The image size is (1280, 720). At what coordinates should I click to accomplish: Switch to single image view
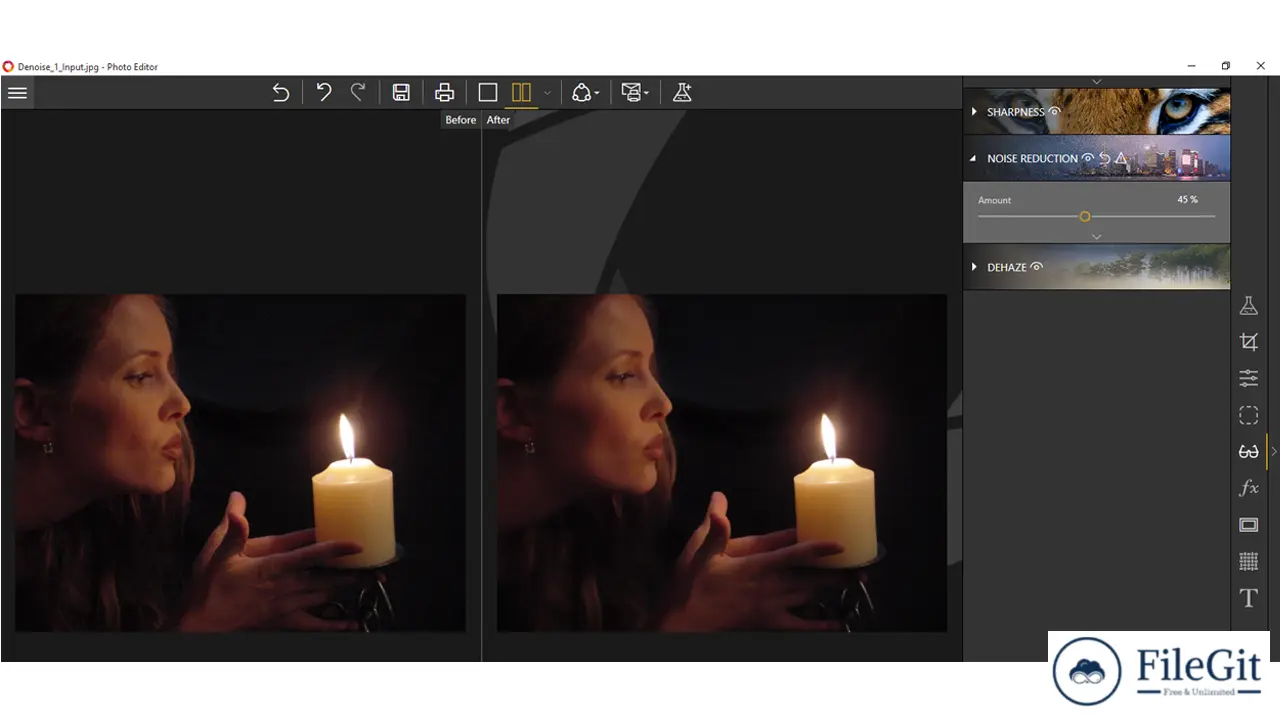[x=488, y=93]
